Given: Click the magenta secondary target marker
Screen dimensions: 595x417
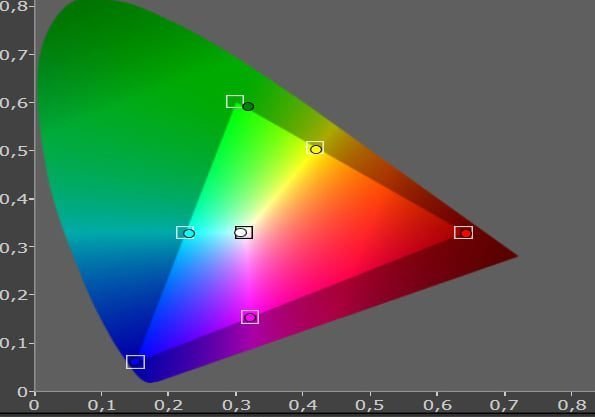Looking at the screenshot, I should click(x=250, y=317).
